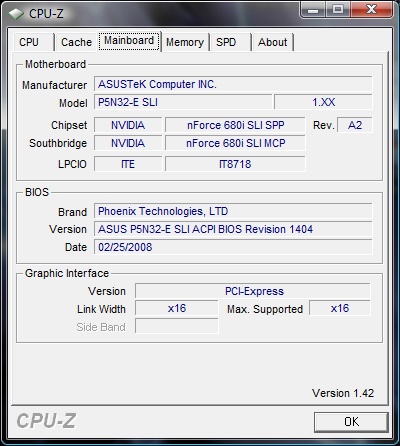Click the BIOS date 02/25/2008
Viewport: 400px width, 446px height.
click(233, 247)
